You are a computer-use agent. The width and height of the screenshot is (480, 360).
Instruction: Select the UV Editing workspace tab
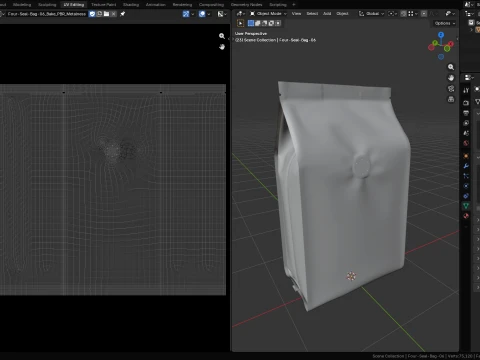(74, 5)
